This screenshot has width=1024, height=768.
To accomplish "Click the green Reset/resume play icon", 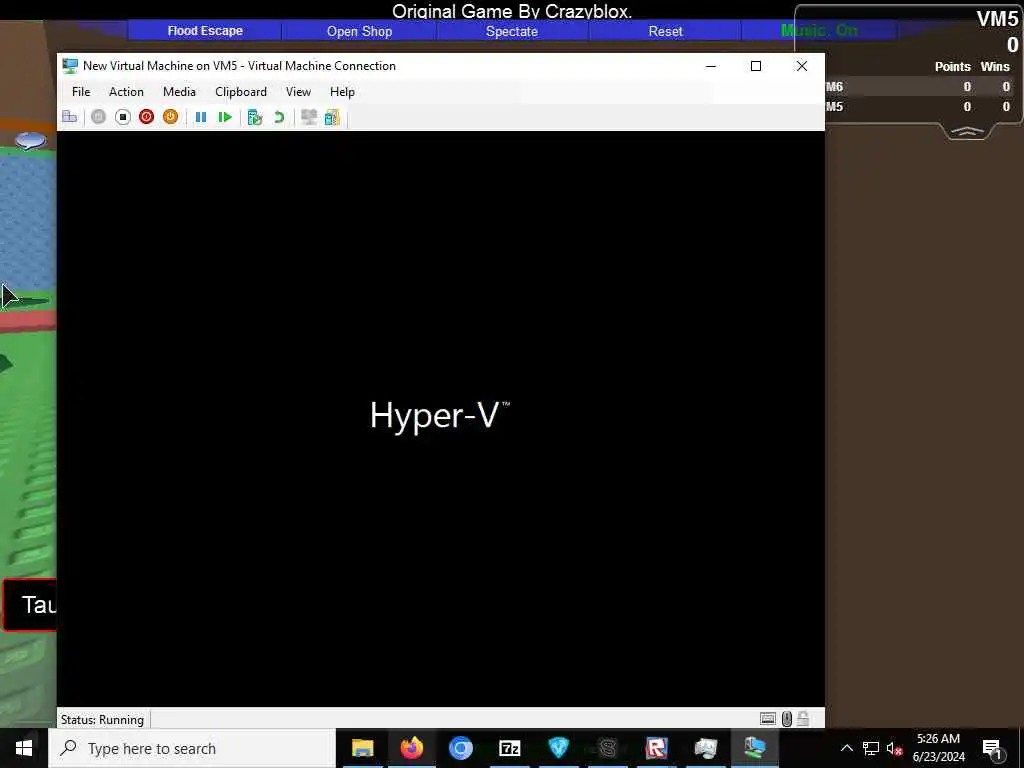I will tap(225, 117).
